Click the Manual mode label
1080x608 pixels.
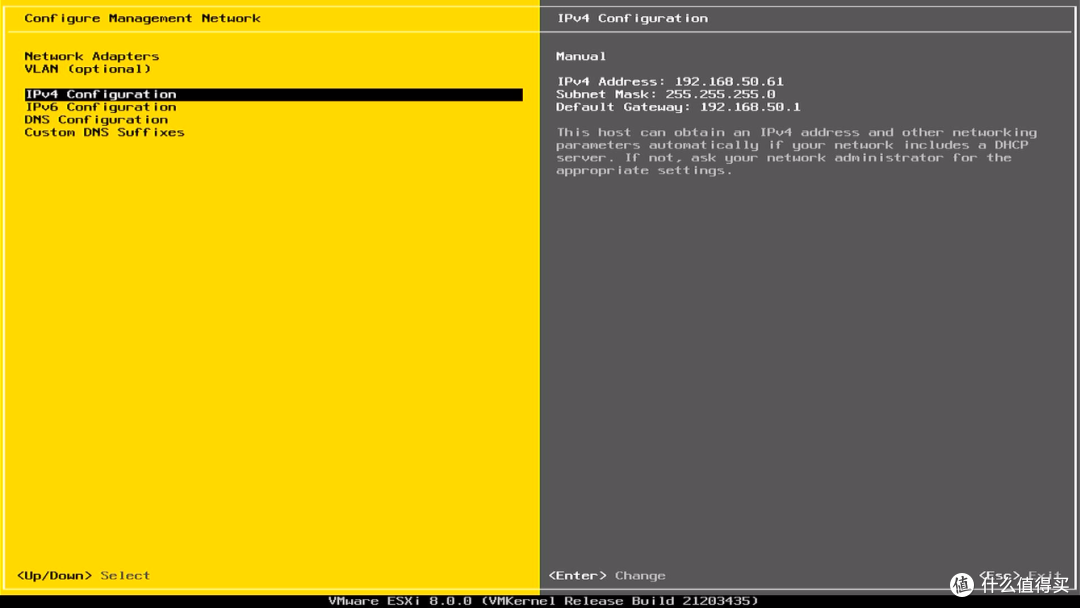[581, 57]
